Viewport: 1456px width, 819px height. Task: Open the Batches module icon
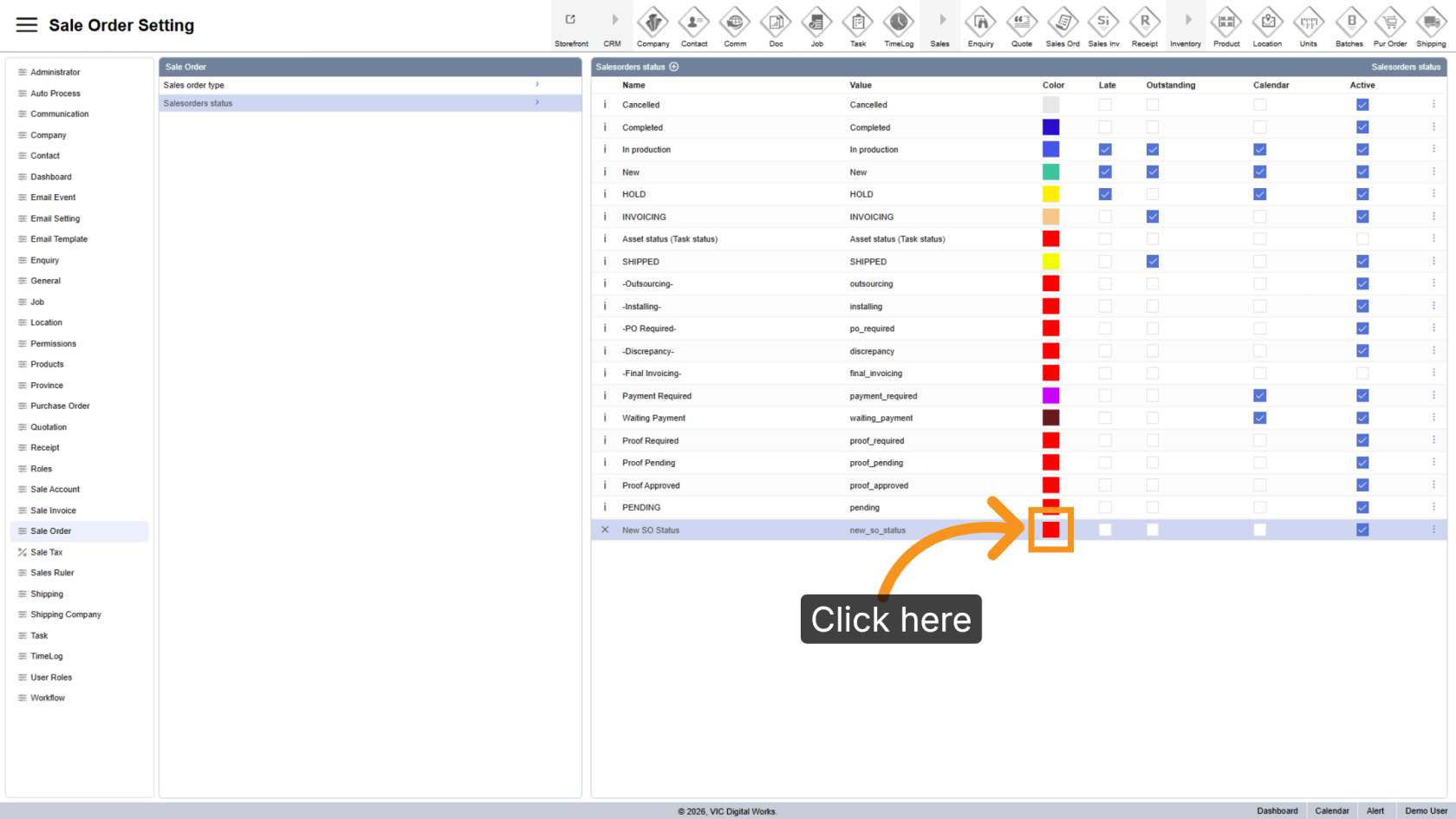(1349, 26)
